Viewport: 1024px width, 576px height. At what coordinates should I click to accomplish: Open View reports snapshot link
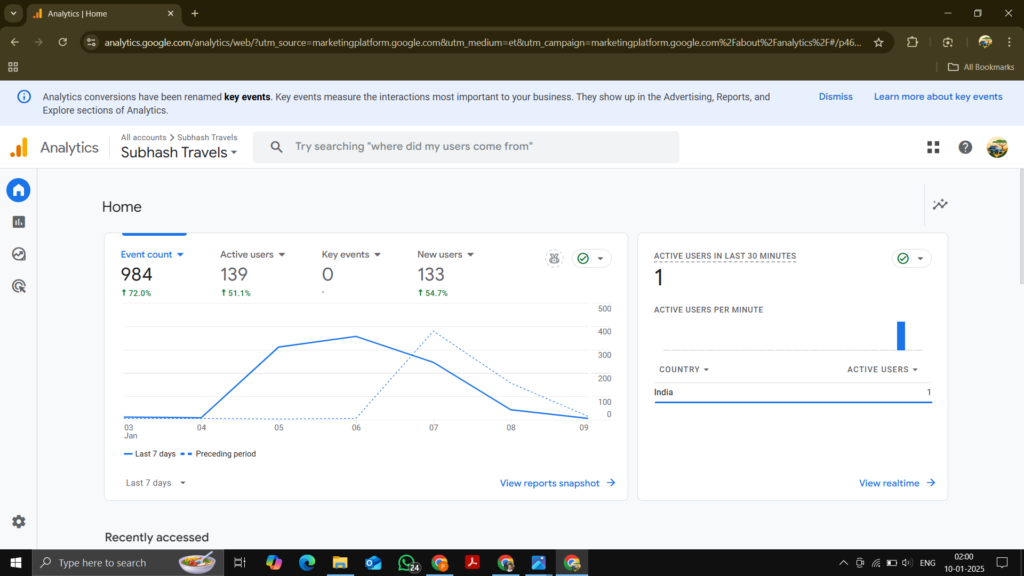[x=558, y=483]
